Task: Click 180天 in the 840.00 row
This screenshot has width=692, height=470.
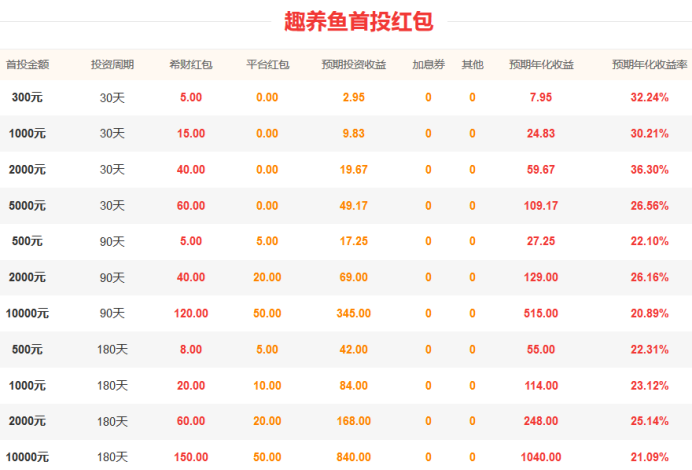Action: tap(112, 457)
